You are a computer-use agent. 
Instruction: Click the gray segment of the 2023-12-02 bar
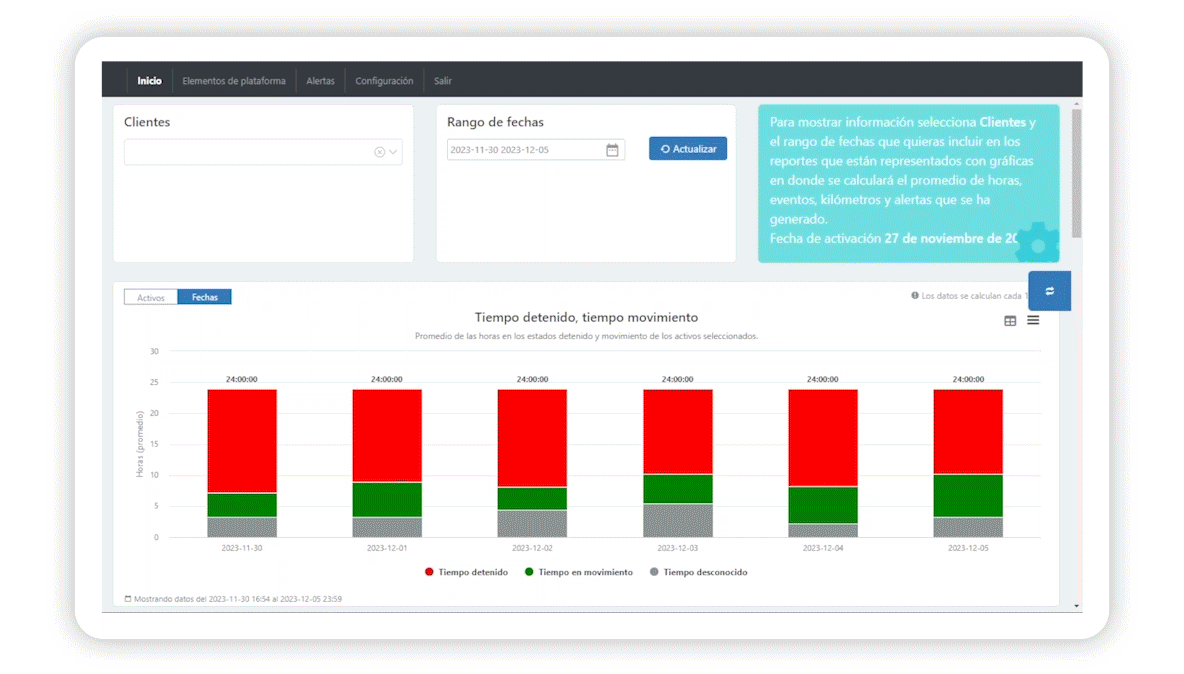pos(532,524)
